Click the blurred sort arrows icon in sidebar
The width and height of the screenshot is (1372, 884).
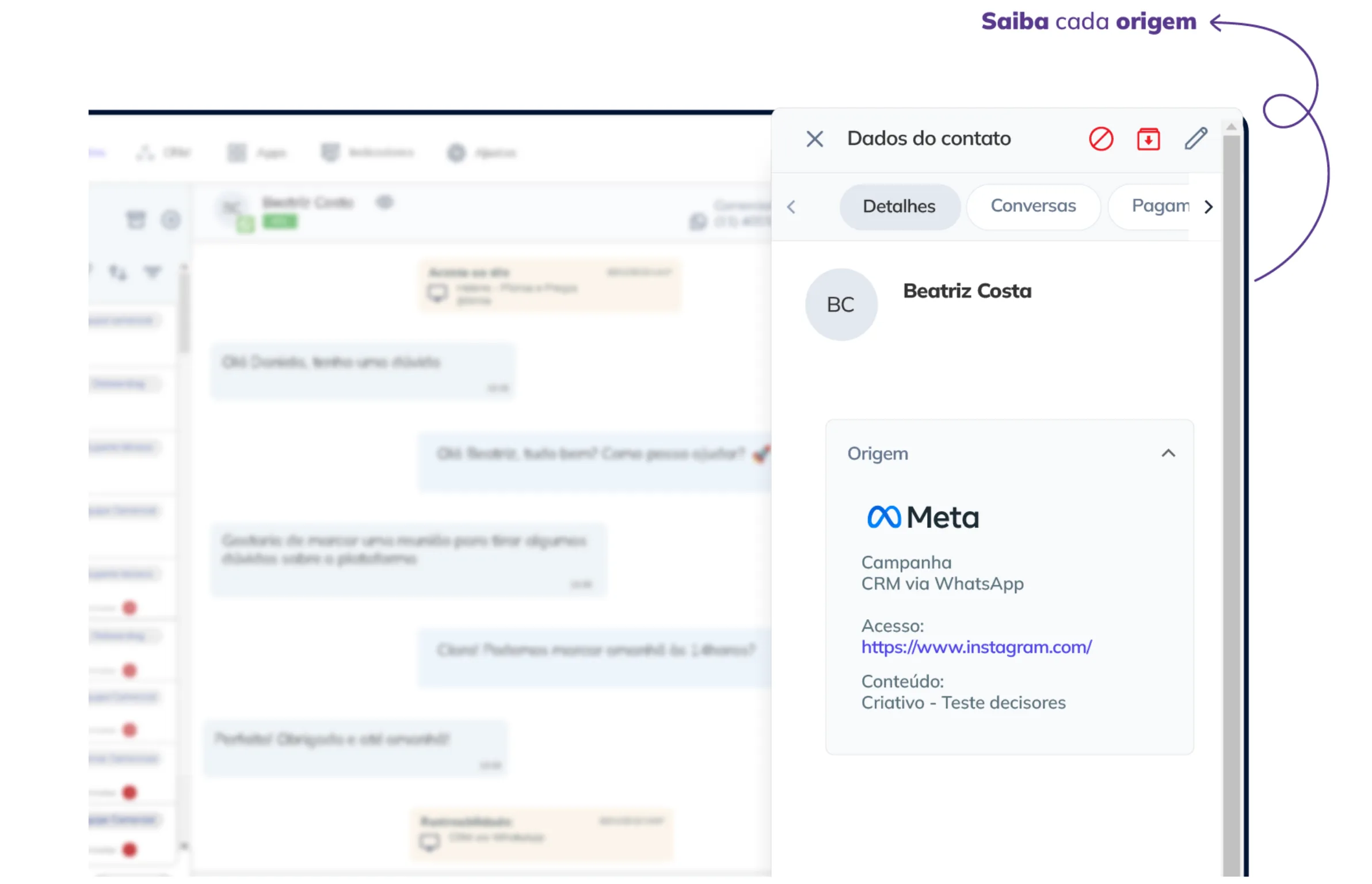point(118,272)
